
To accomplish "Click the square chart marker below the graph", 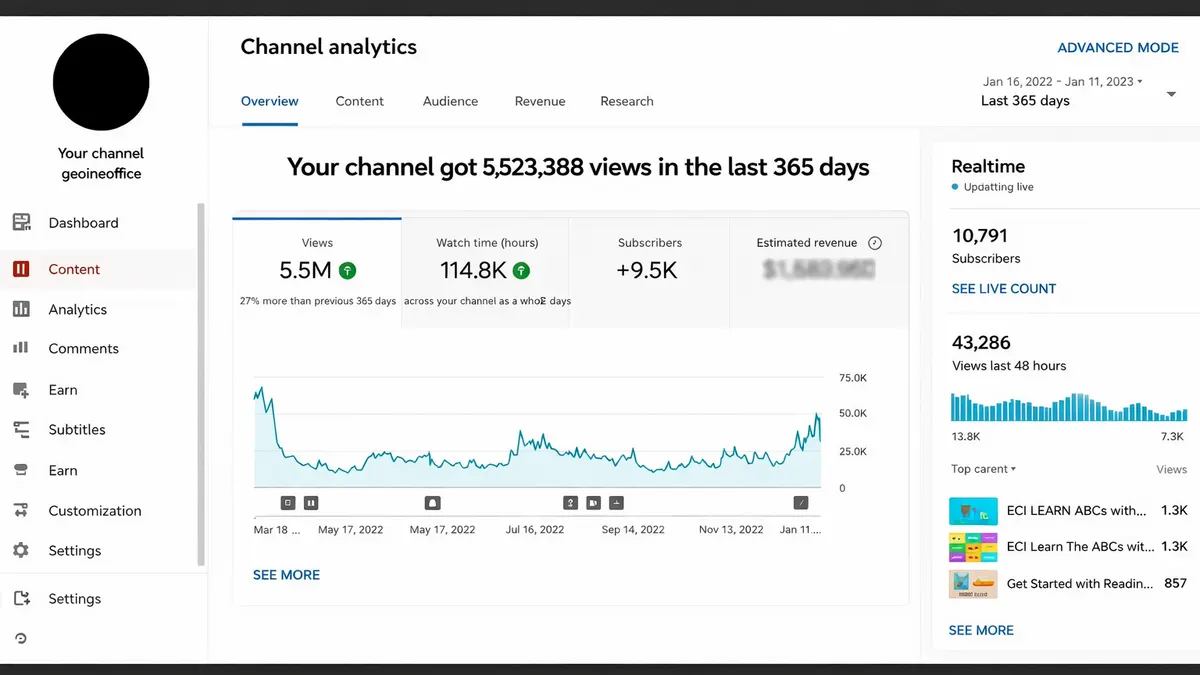I will pos(288,503).
